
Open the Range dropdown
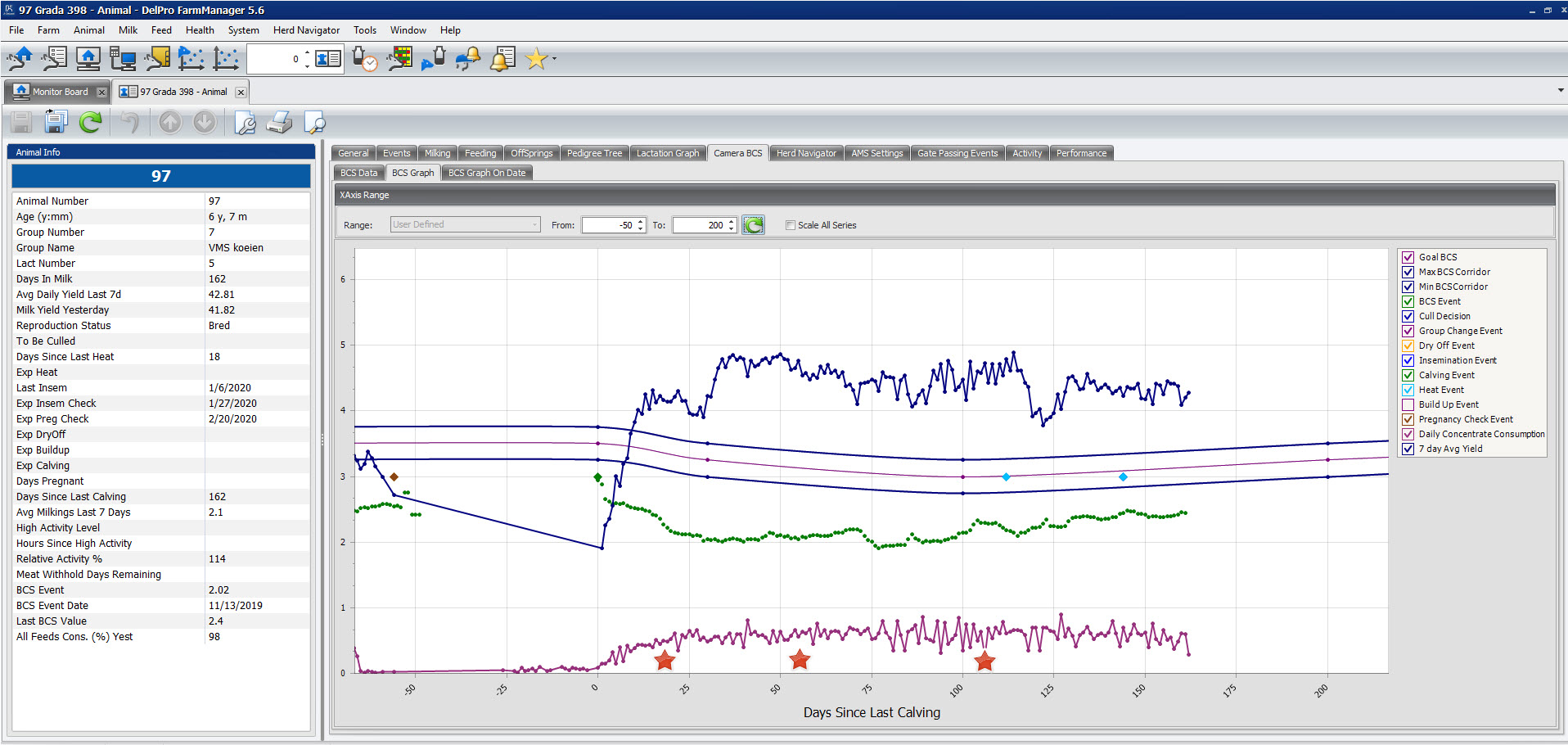pyautogui.click(x=465, y=225)
